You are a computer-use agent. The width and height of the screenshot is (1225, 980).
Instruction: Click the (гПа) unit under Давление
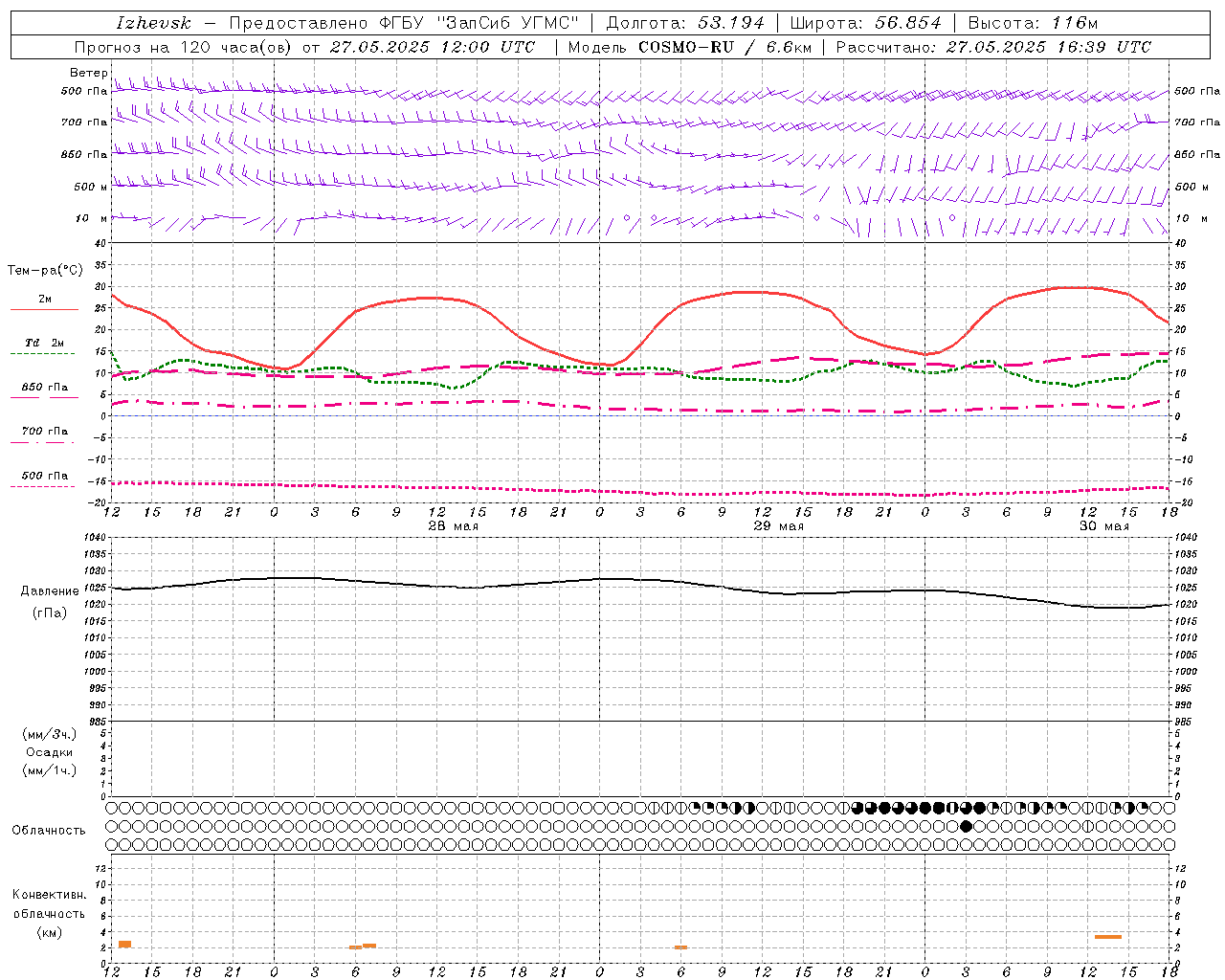(x=50, y=613)
